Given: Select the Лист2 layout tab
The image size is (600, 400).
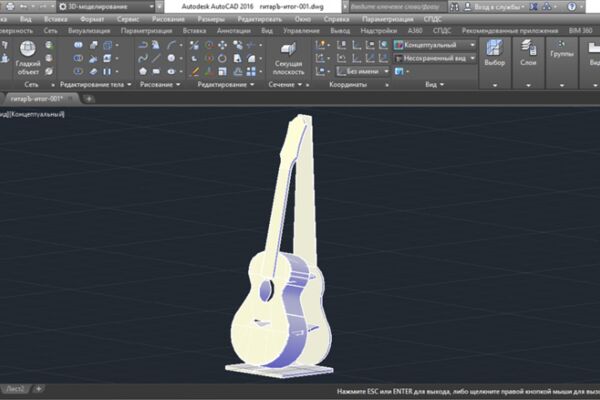Looking at the screenshot, I should coord(15,389).
